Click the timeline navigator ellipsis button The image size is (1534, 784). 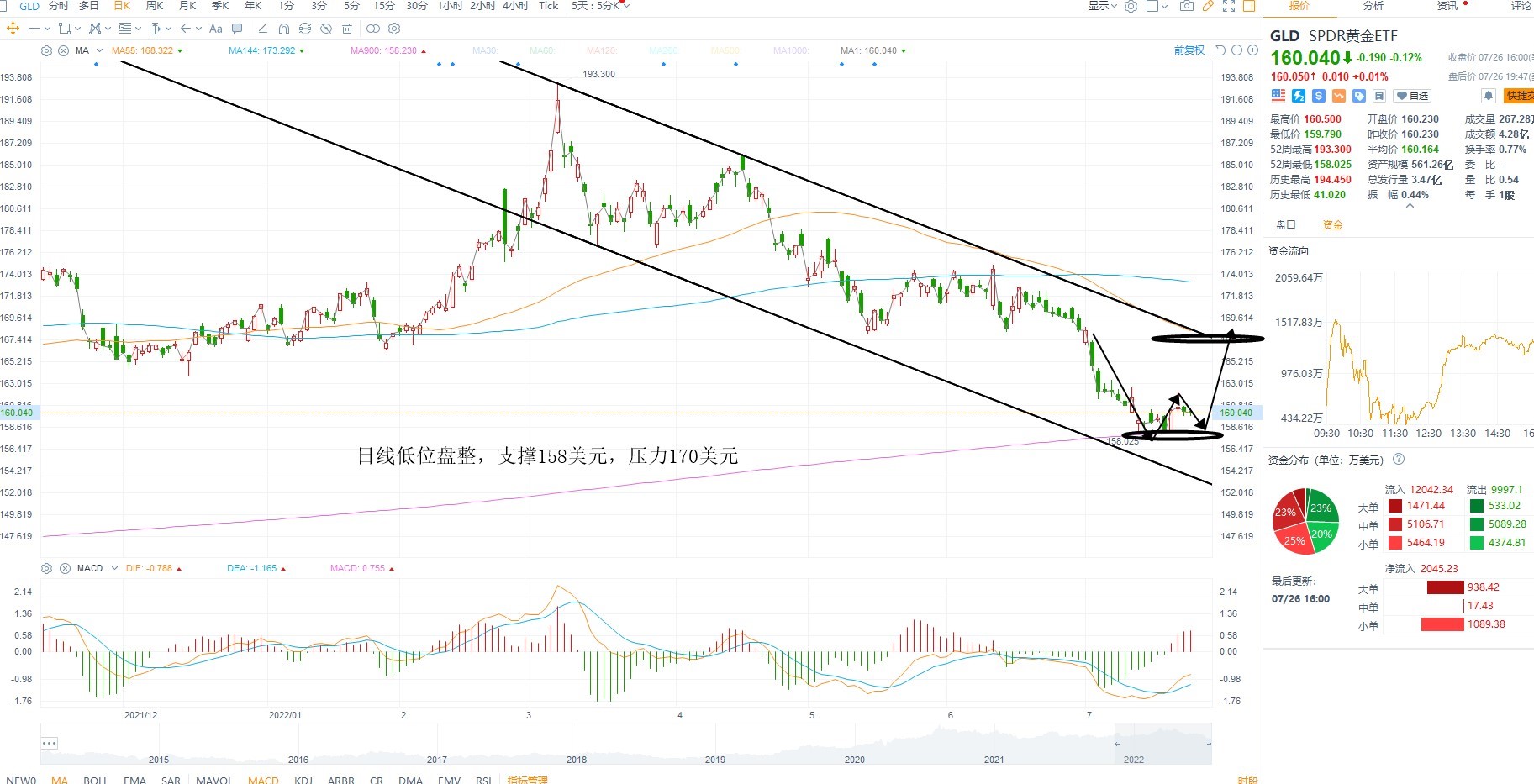point(50,743)
